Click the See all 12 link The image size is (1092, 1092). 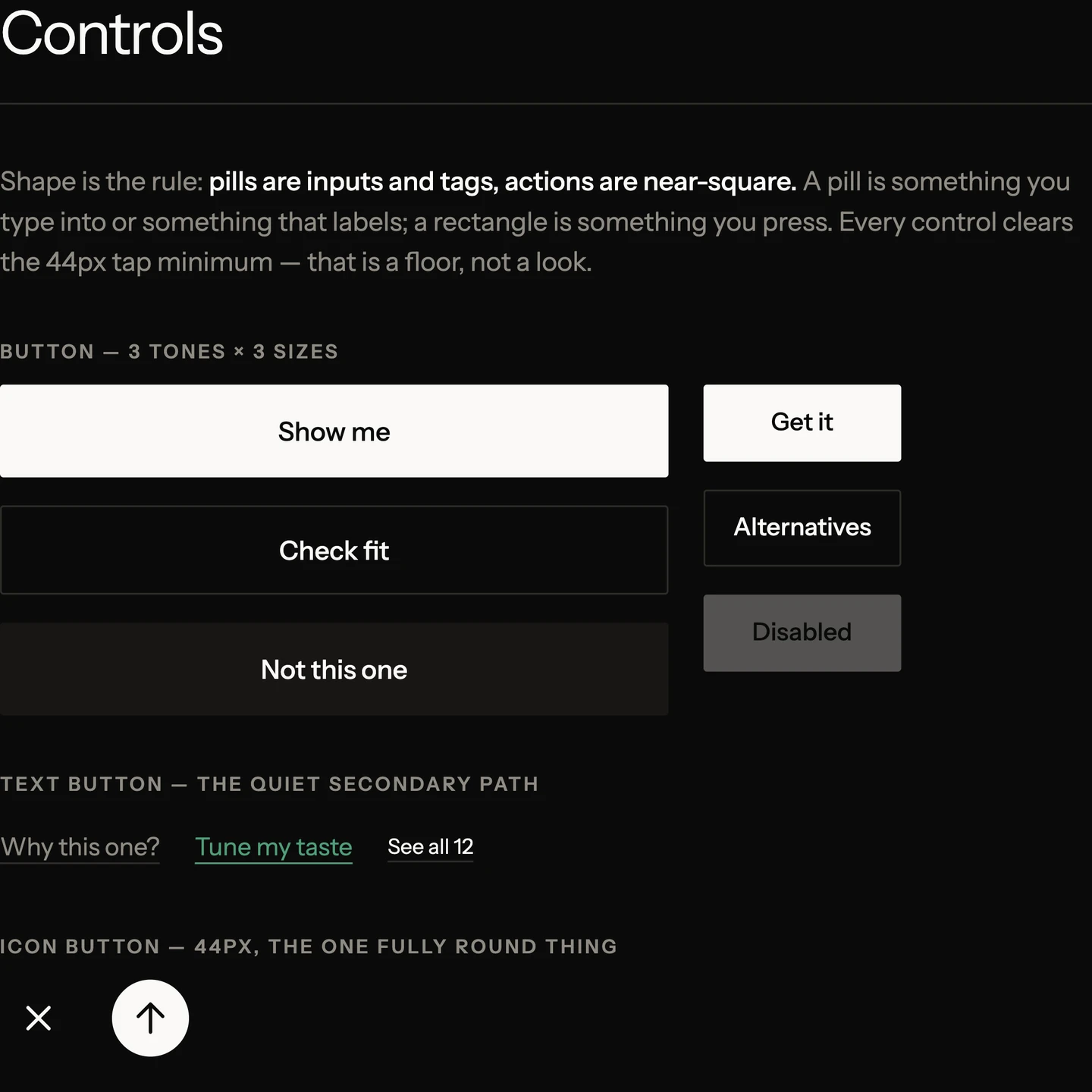pos(431,846)
